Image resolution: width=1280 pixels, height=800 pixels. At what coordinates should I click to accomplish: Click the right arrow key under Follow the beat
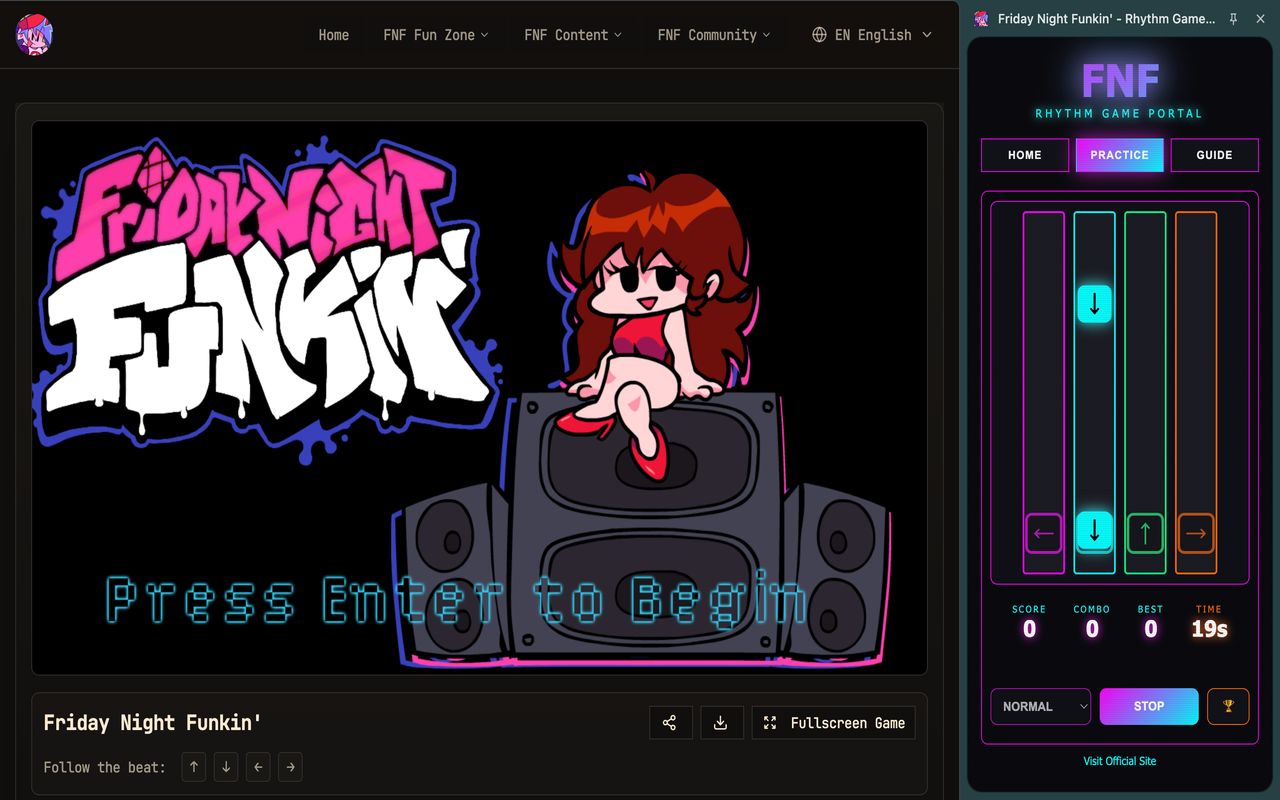[x=290, y=767]
